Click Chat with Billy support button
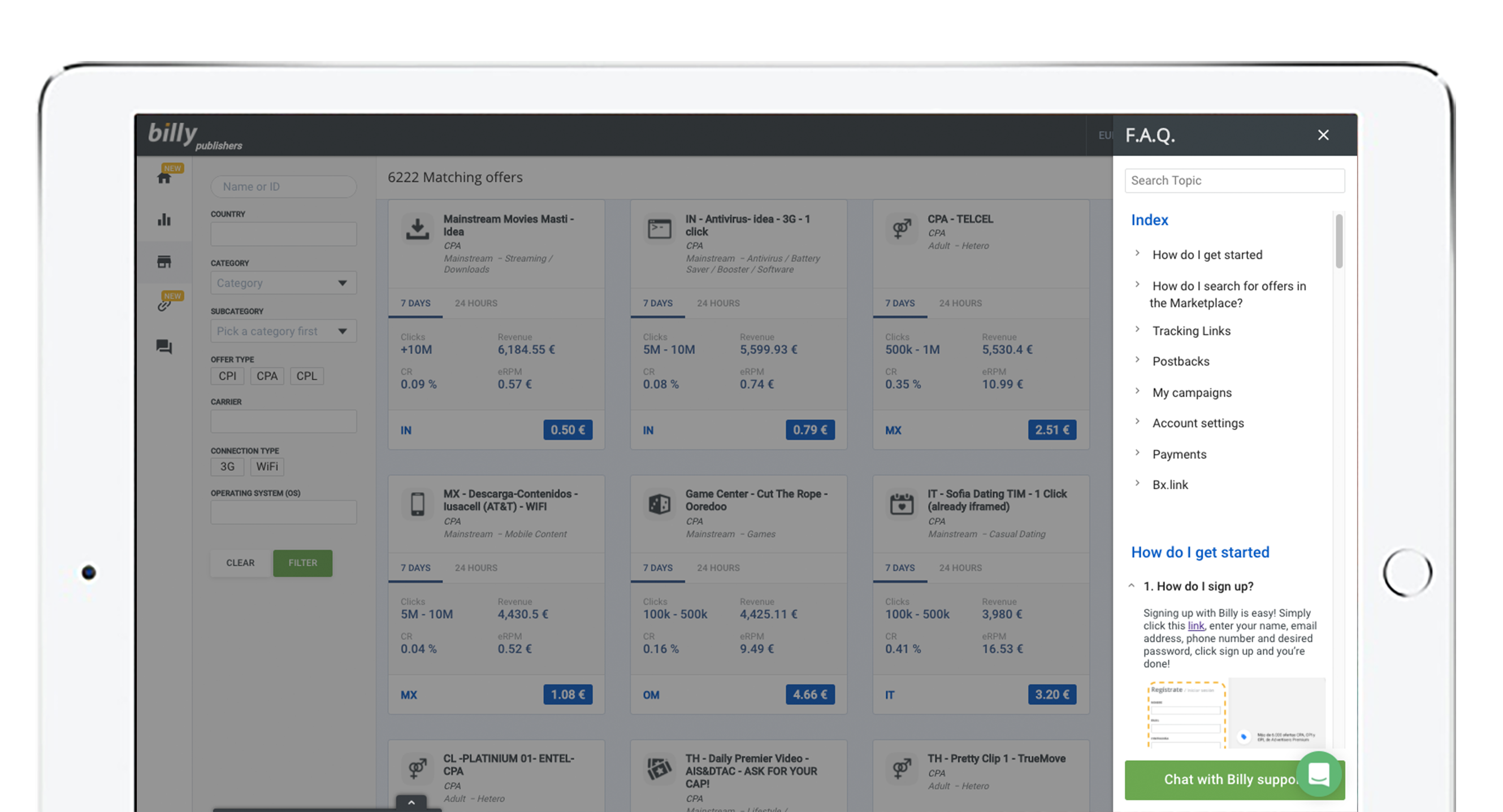 click(1235, 780)
